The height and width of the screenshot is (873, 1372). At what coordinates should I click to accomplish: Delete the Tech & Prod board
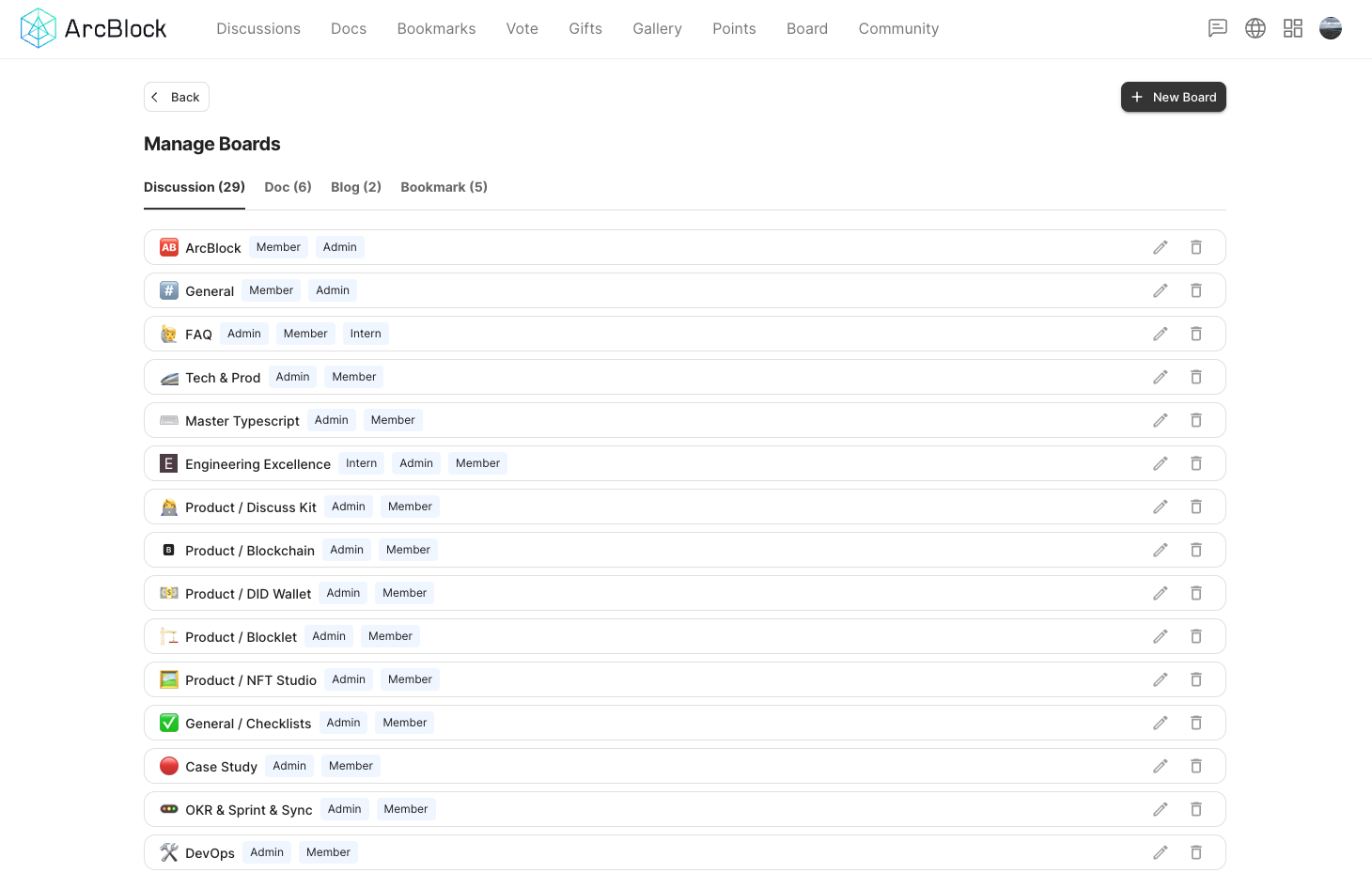click(x=1196, y=377)
